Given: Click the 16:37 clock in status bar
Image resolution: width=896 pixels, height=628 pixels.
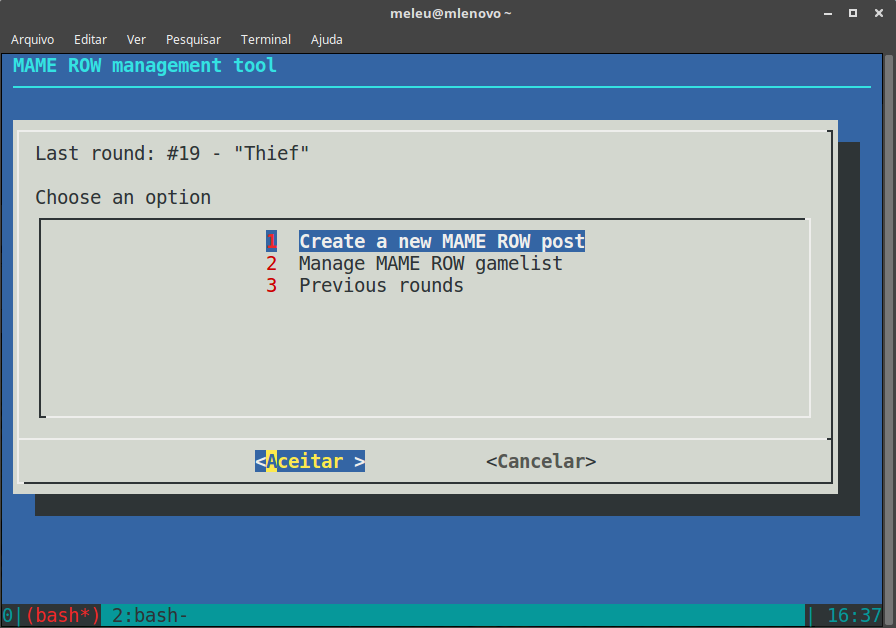Looking at the screenshot, I should pos(854,616).
